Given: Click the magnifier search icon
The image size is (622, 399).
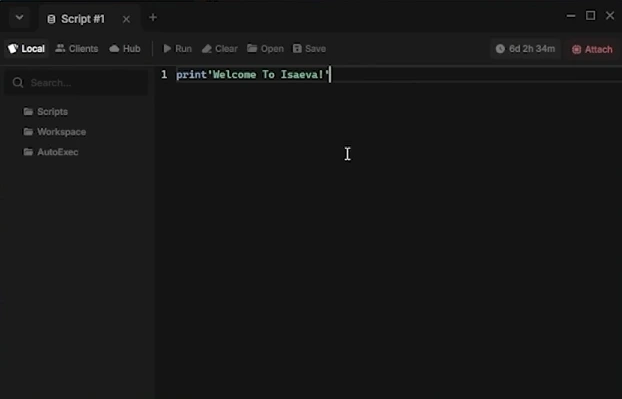Looking at the screenshot, I should 17,82.
